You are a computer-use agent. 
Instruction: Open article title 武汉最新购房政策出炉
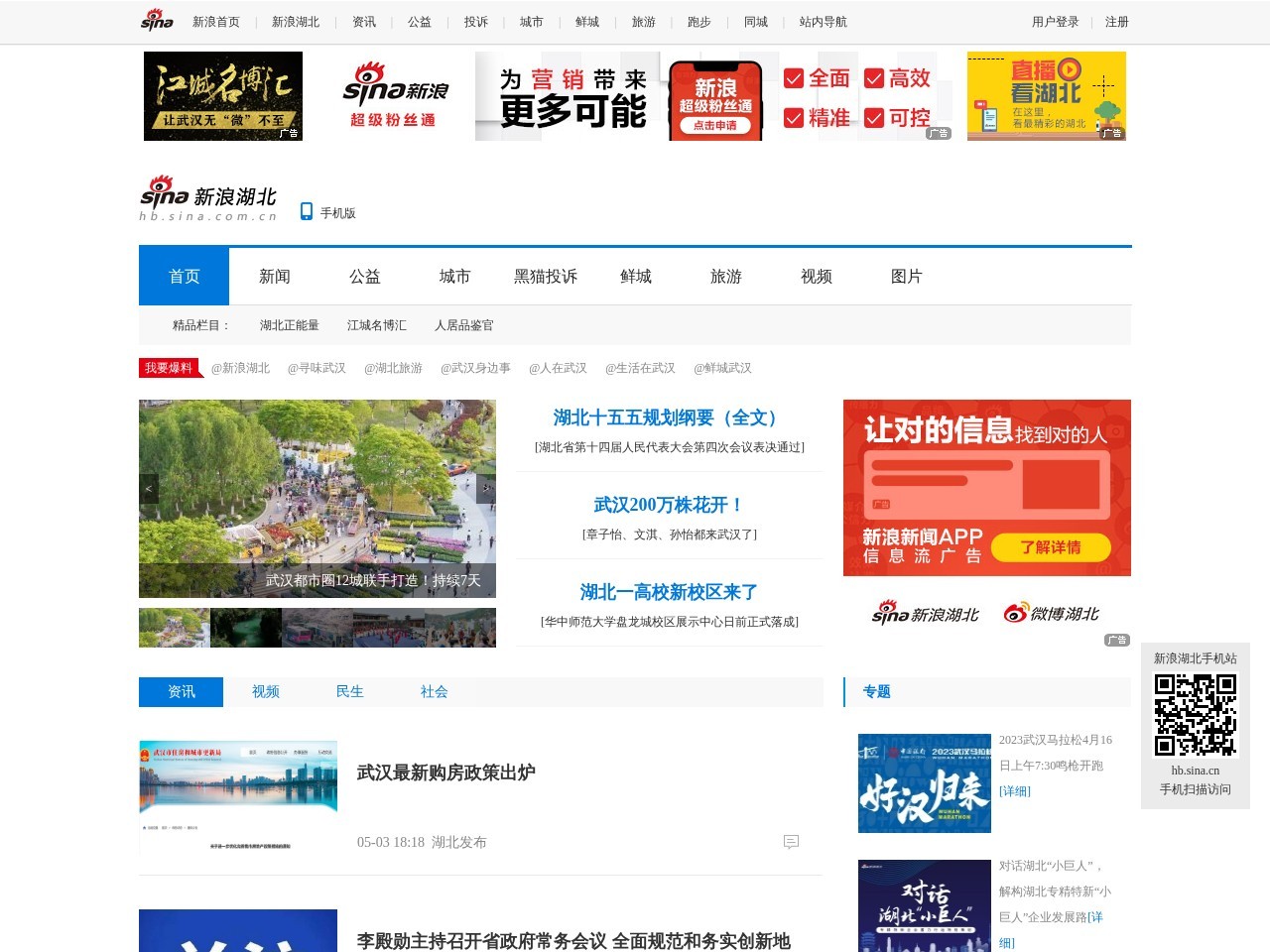[x=446, y=773]
